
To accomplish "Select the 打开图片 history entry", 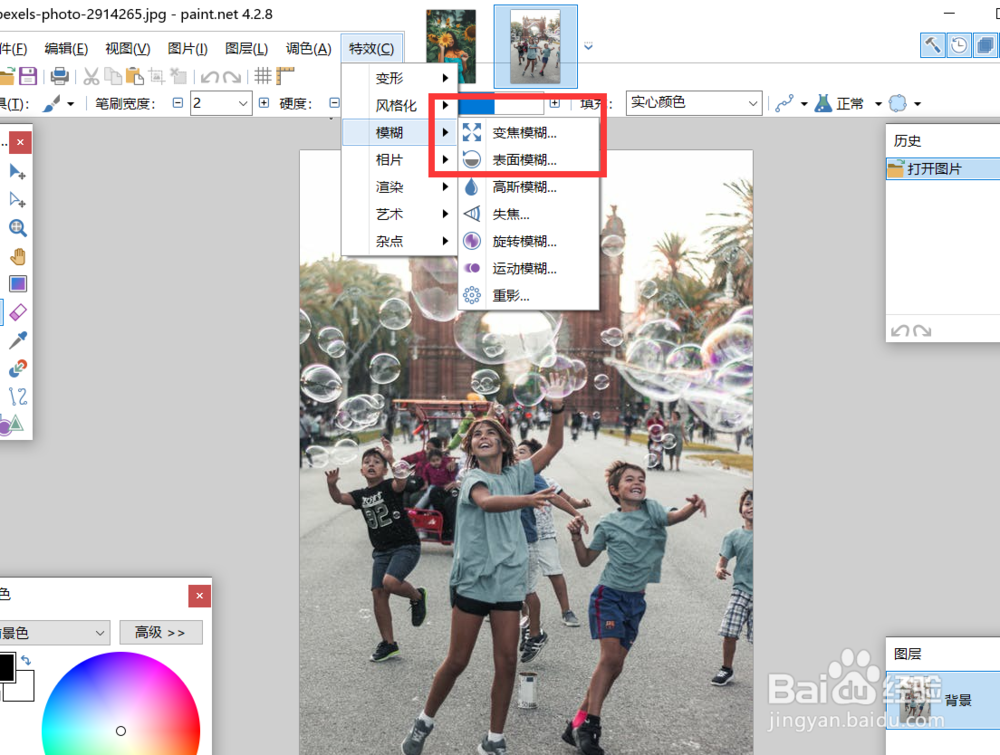I will click(x=943, y=169).
